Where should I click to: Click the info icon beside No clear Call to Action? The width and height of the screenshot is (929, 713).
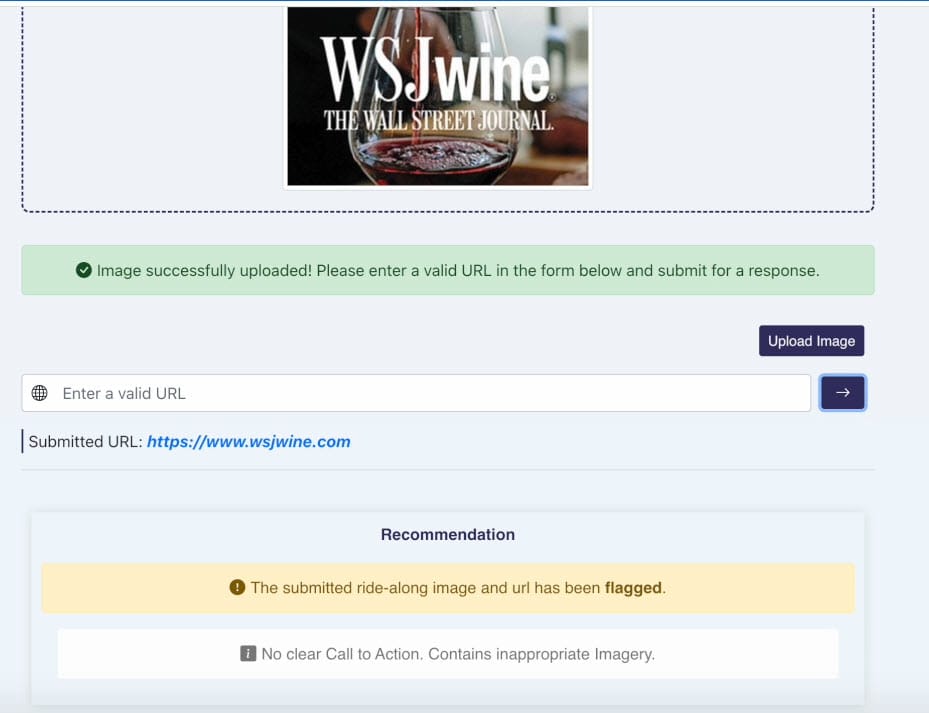pyautogui.click(x=248, y=653)
